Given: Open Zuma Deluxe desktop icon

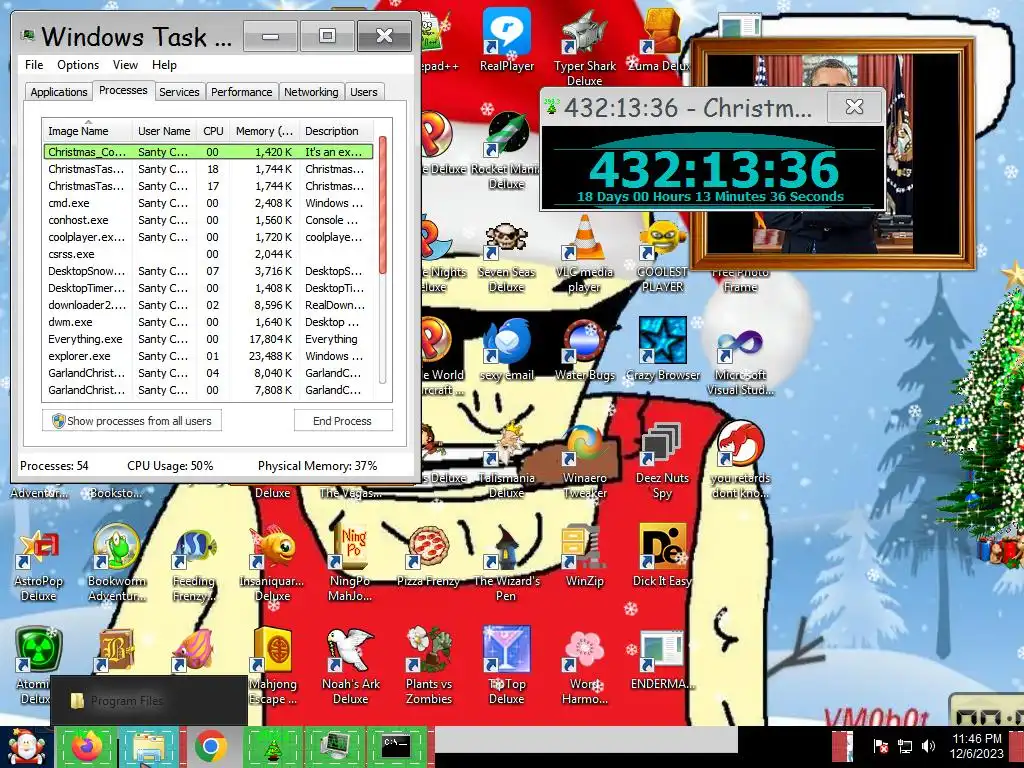Looking at the screenshot, I should click(x=661, y=40).
